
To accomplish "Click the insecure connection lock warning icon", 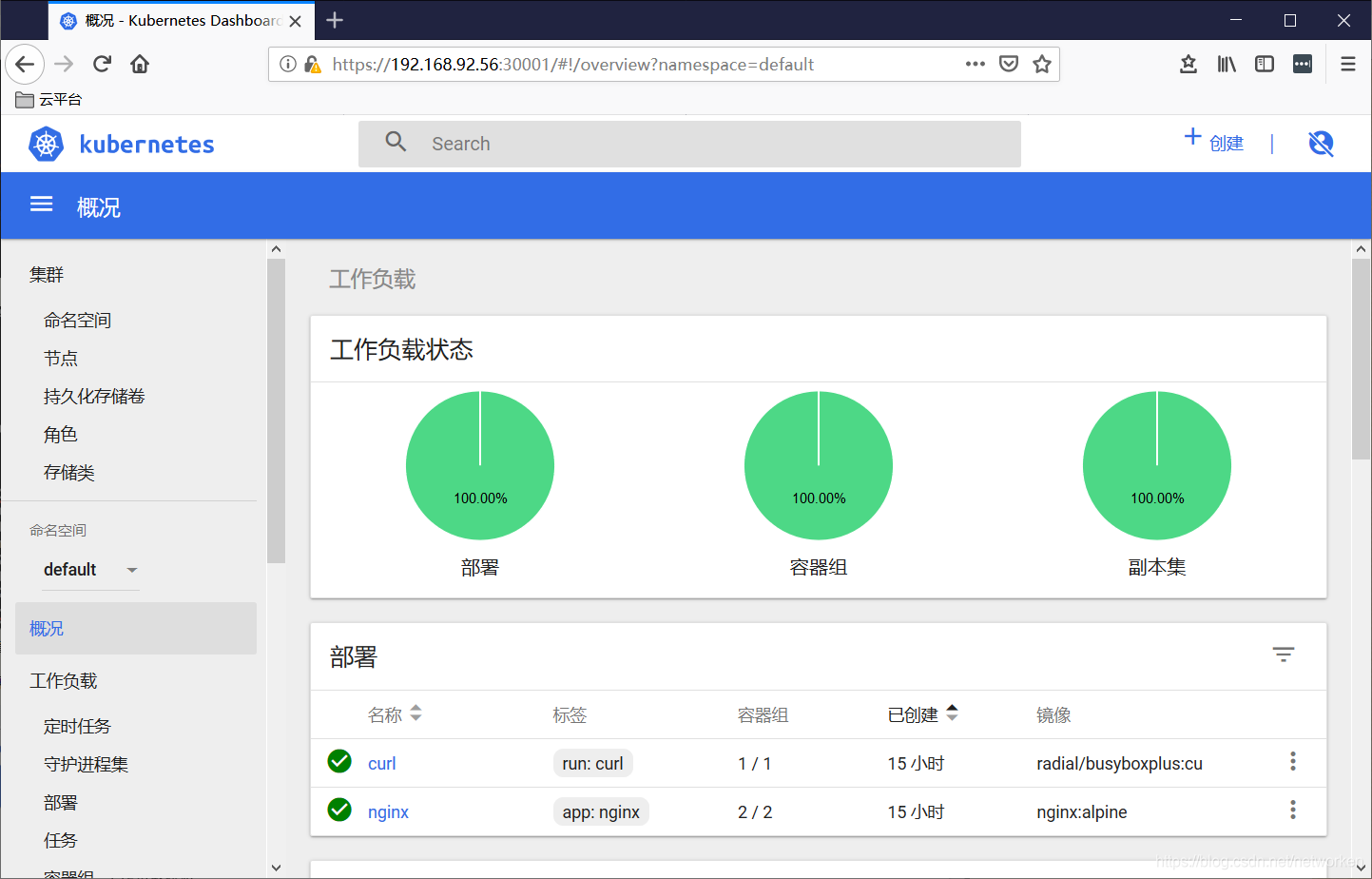I will coord(312,64).
